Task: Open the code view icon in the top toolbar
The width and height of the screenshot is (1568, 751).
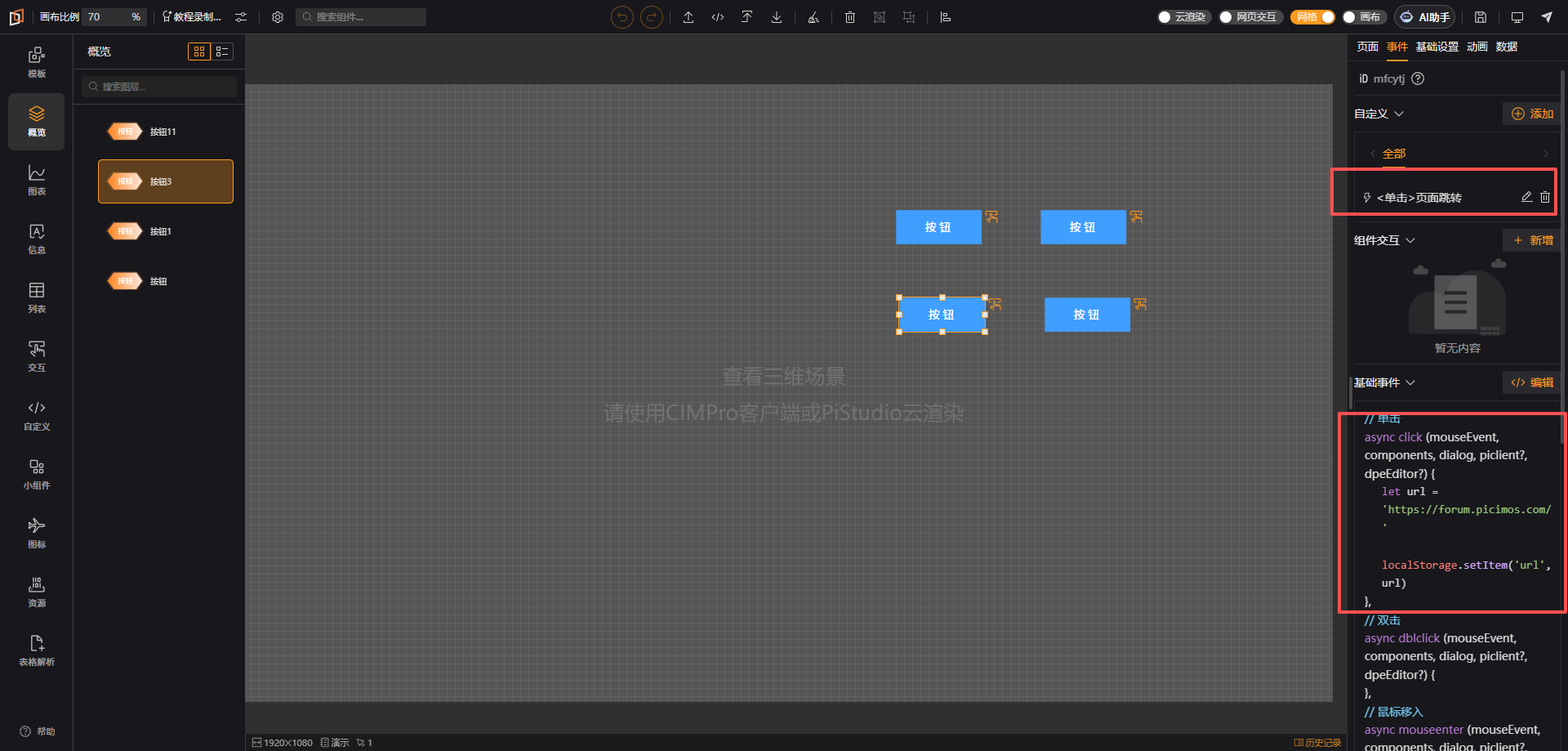Action: tap(718, 17)
